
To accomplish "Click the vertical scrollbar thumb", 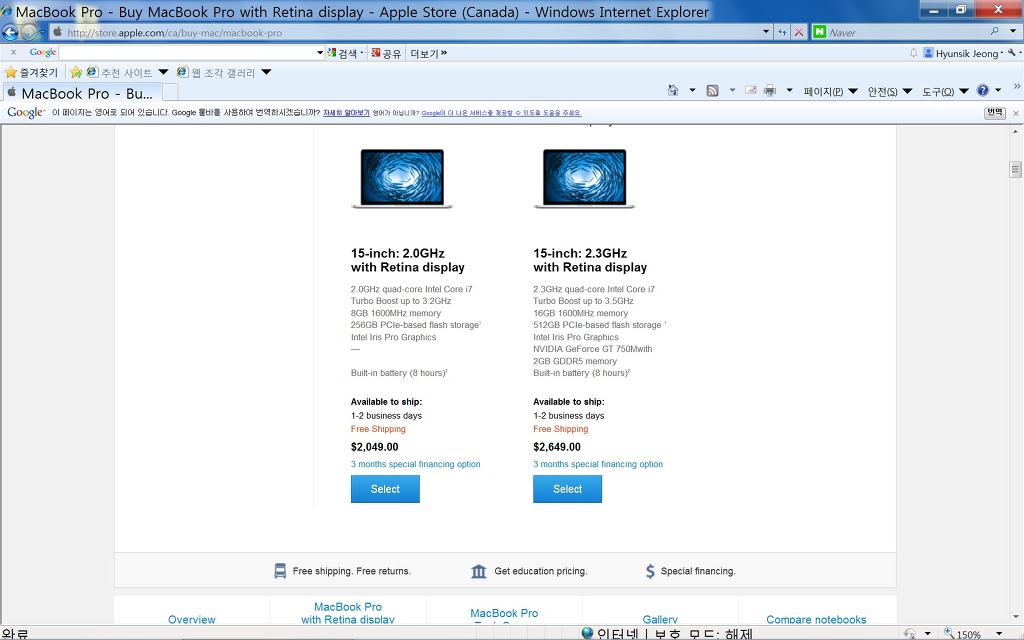I will (x=1015, y=169).
